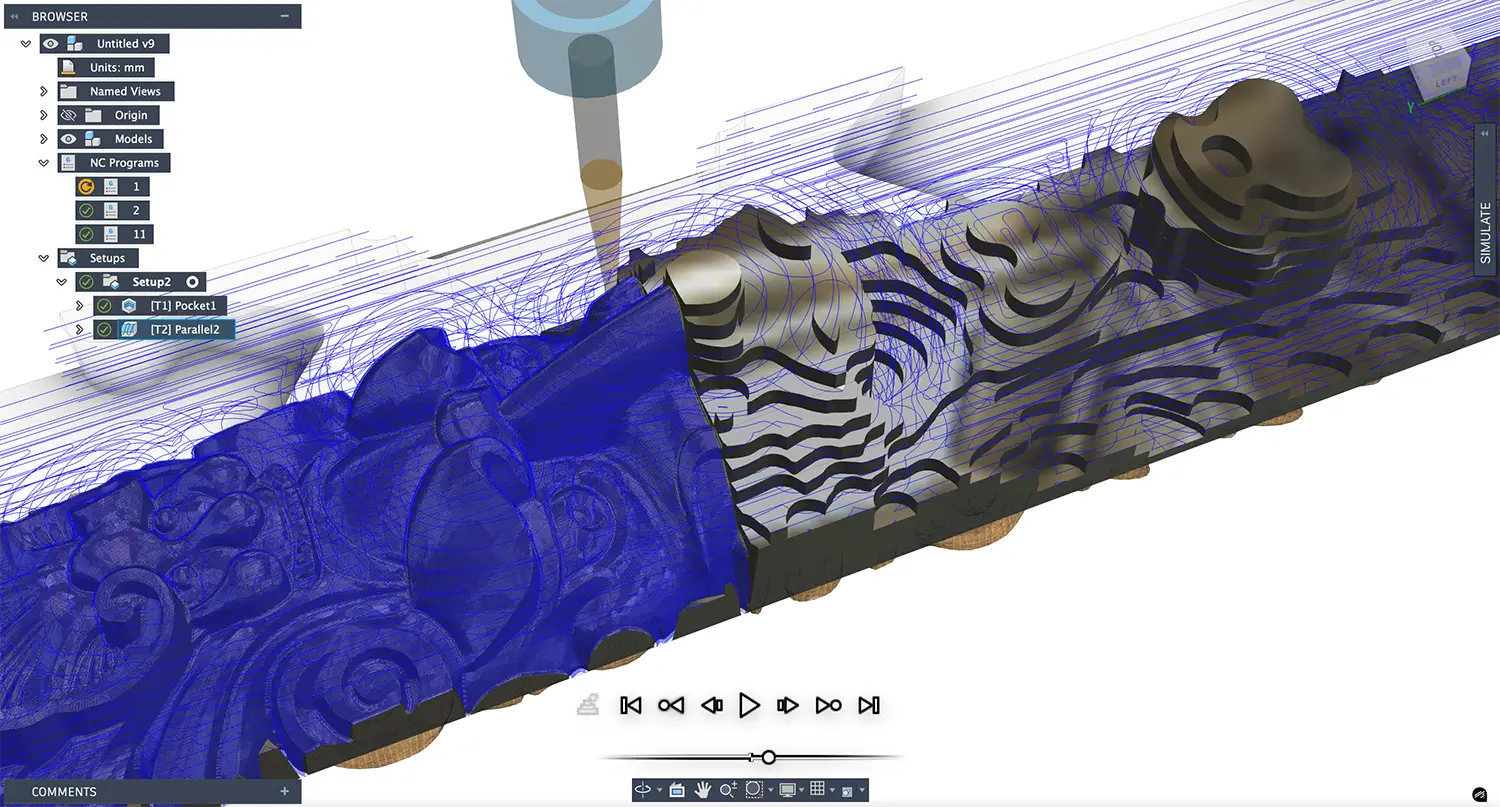Image resolution: width=1500 pixels, height=807 pixels.
Task: Click the Pocket1 operation icon
Action: (128, 305)
